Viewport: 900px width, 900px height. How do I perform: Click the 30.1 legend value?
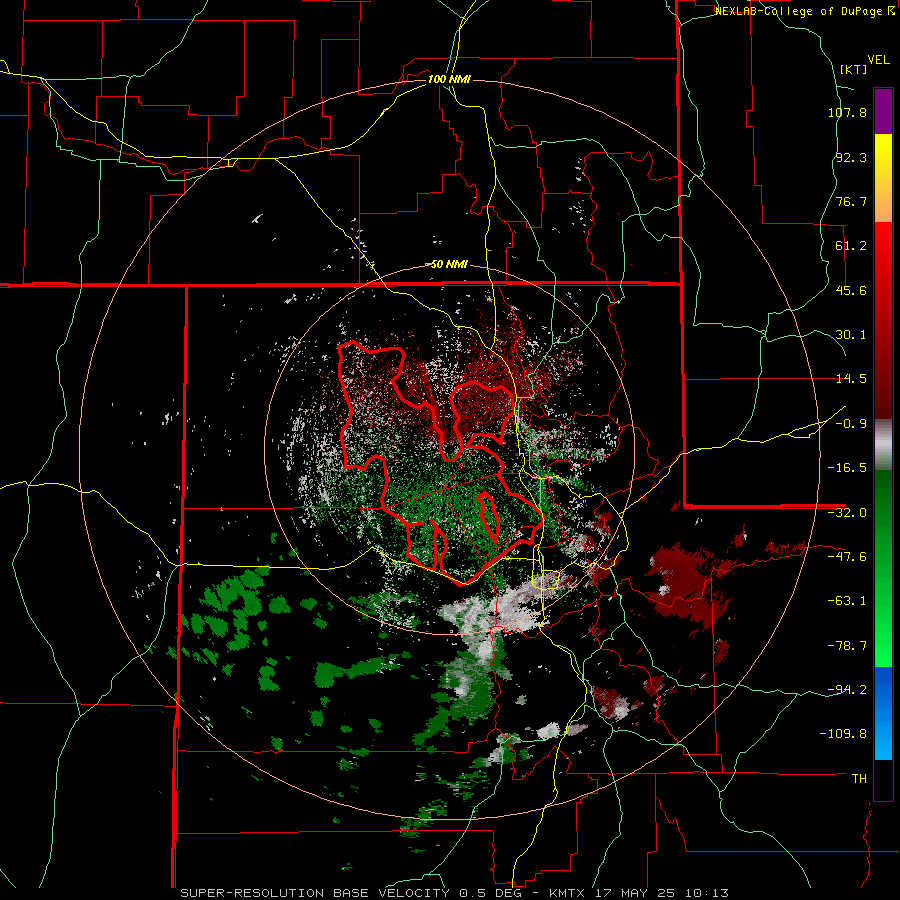(851, 335)
